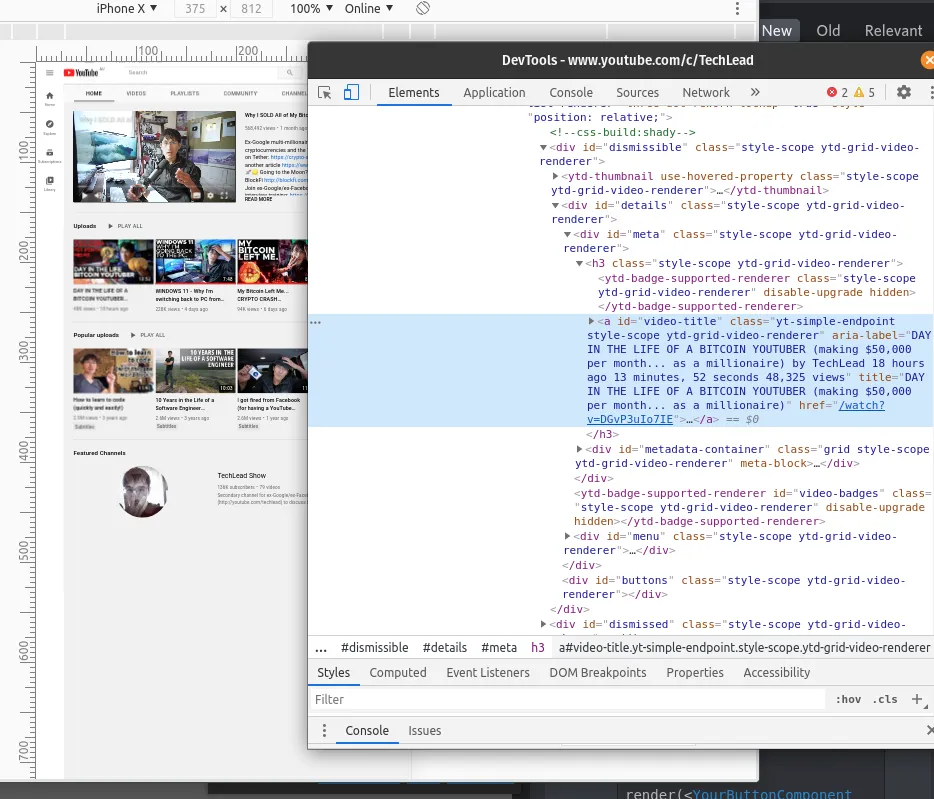Expand the ytd-thumbnail node
Screen dimensions: 934x799
click(555, 176)
